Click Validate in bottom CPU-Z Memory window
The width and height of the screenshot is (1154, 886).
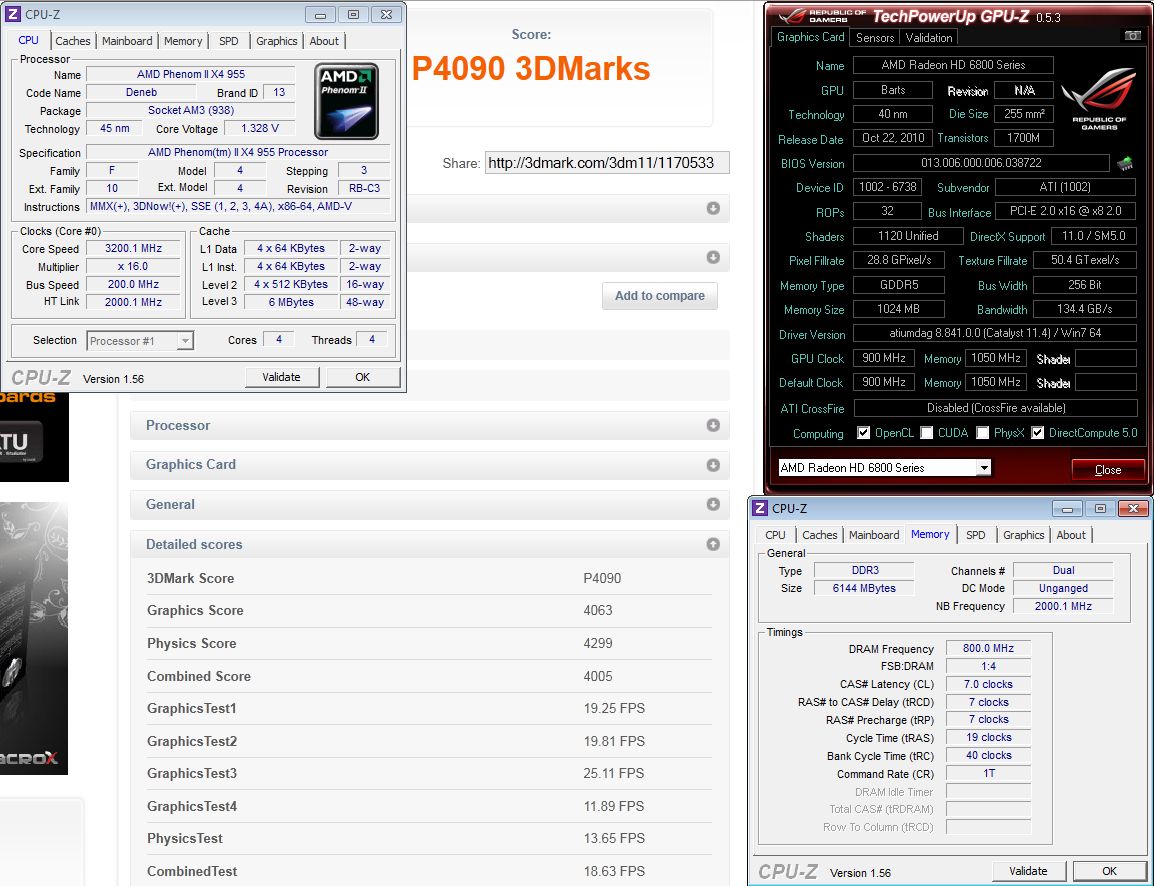tap(1028, 871)
